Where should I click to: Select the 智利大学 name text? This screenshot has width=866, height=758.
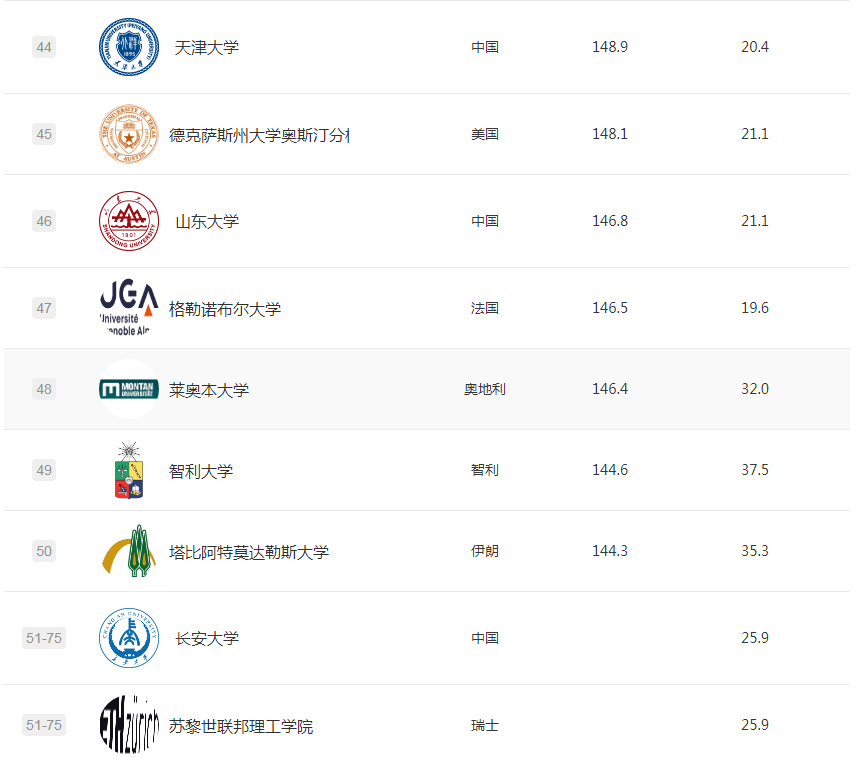click(x=200, y=470)
